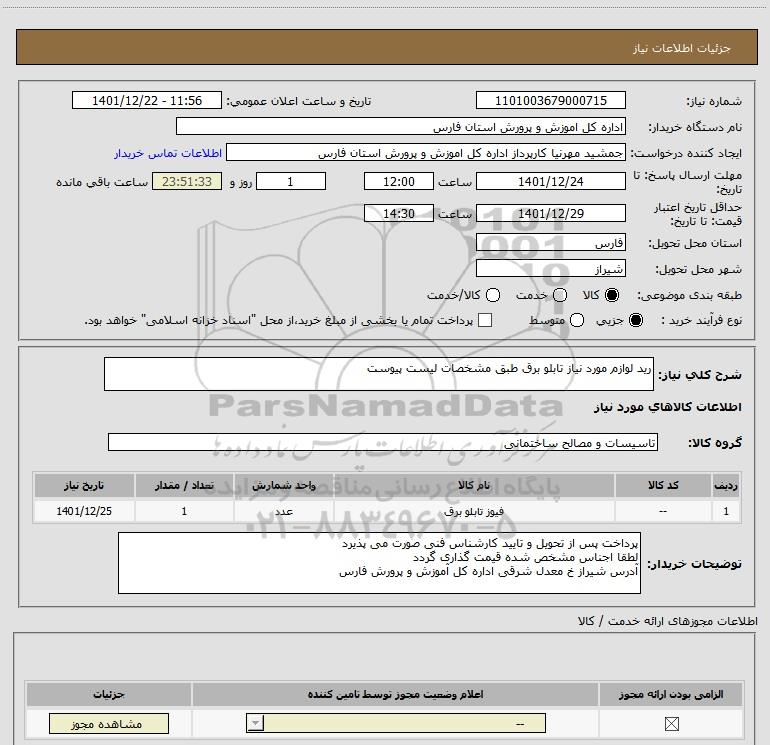The height and width of the screenshot is (745, 770).
Task: Click the واحد شمارش column header
Action: (x=283, y=485)
